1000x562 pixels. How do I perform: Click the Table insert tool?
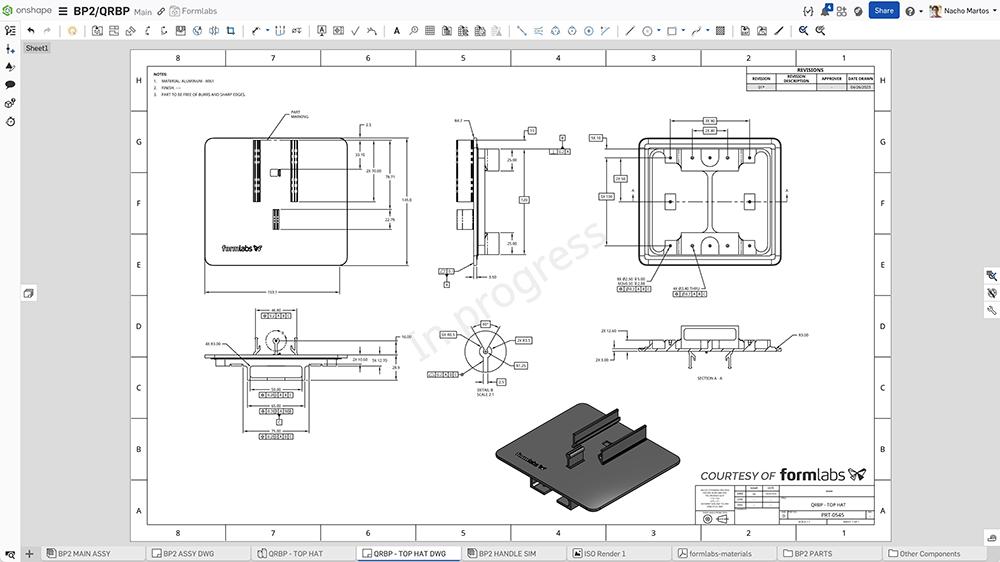[430, 31]
